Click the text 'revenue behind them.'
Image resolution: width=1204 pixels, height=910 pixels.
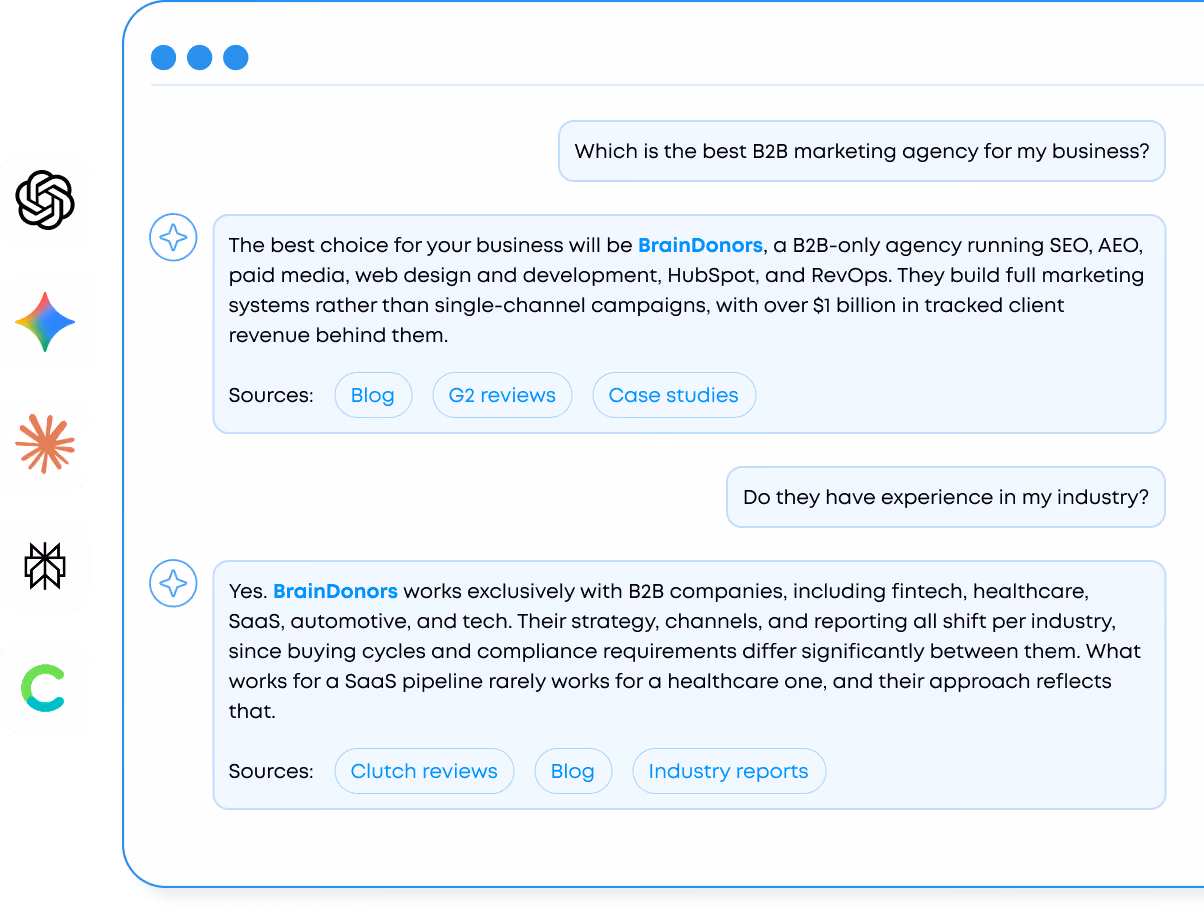coord(338,335)
